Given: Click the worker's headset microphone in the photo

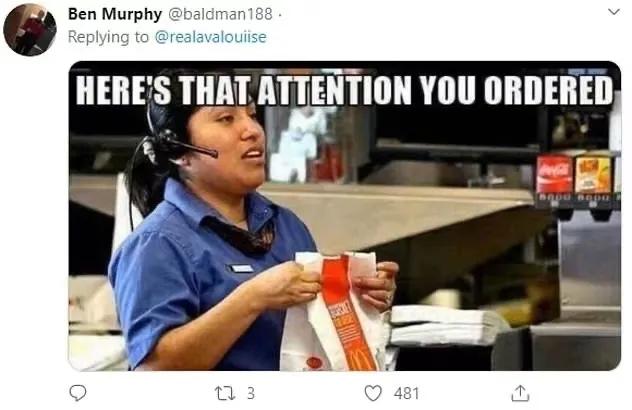Looking at the screenshot, I should pyautogui.click(x=191, y=149).
